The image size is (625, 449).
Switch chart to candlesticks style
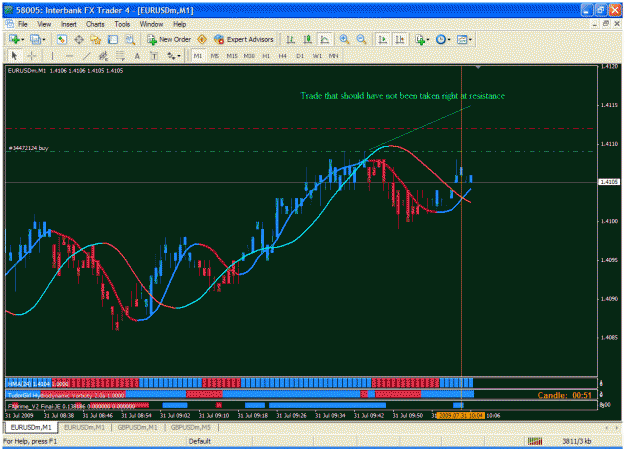[x=307, y=39]
